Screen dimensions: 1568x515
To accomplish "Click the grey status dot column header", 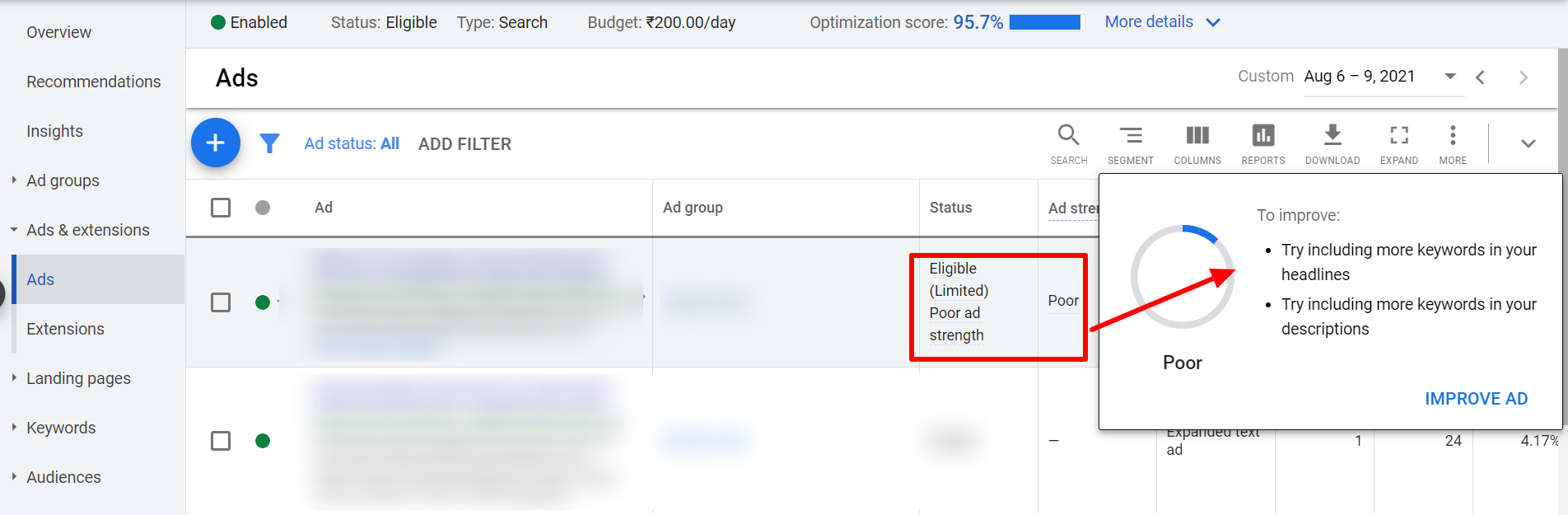I will (x=263, y=208).
